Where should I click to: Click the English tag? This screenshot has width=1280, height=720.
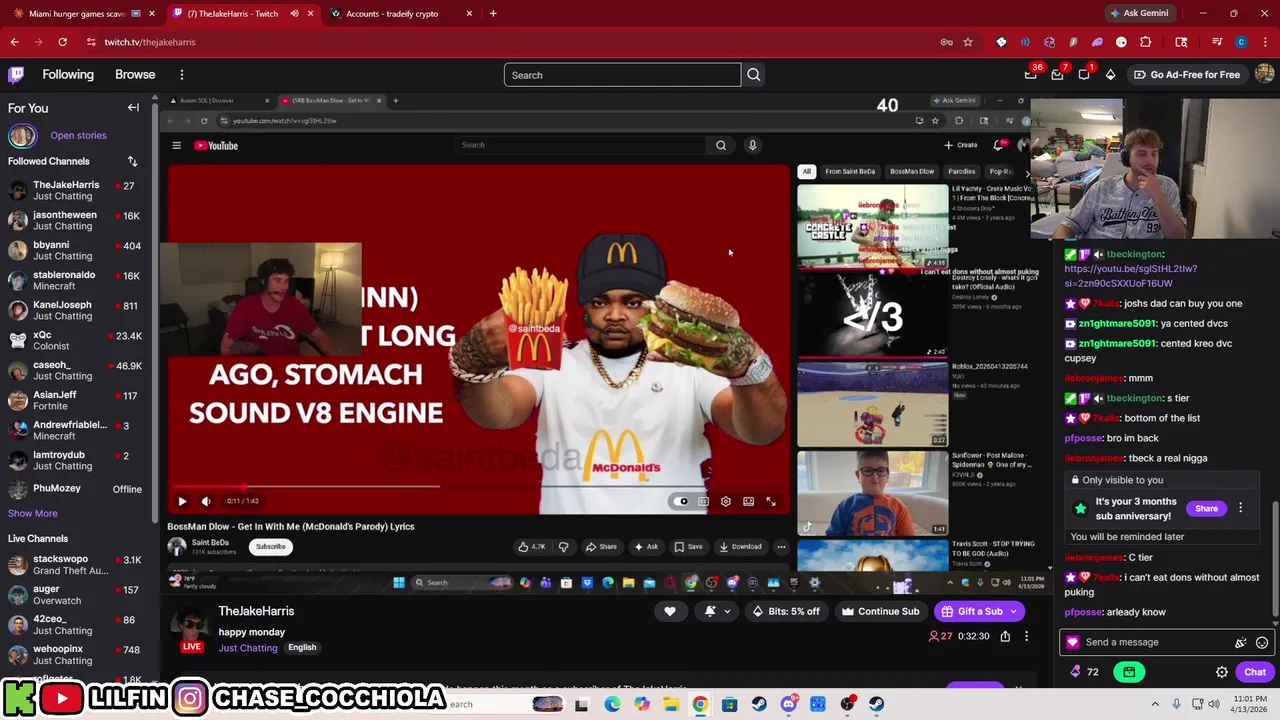pos(302,648)
